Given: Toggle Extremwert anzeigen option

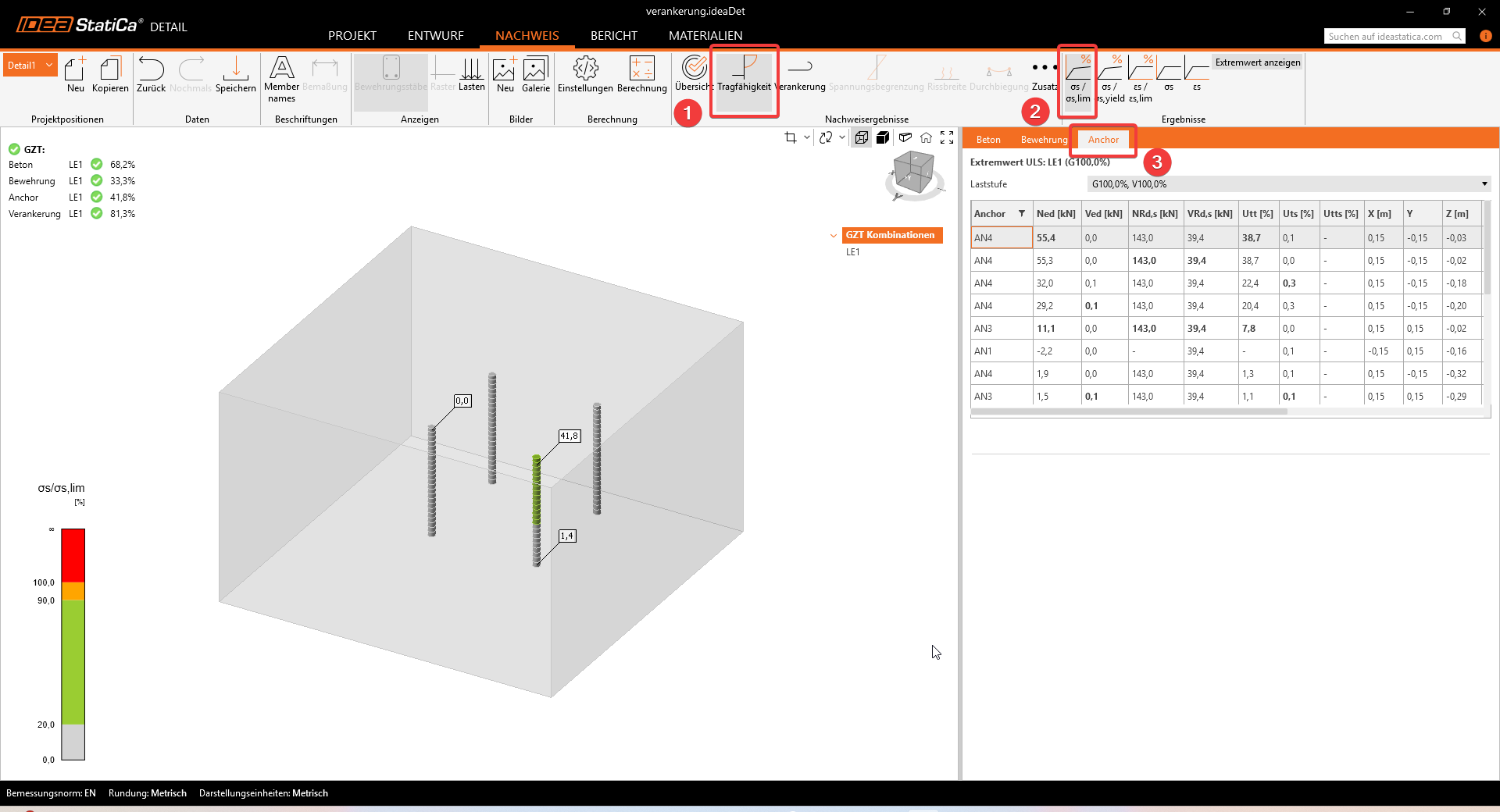Looking at the screenshot, I should pyautogui.click(x=1257, y=62).
